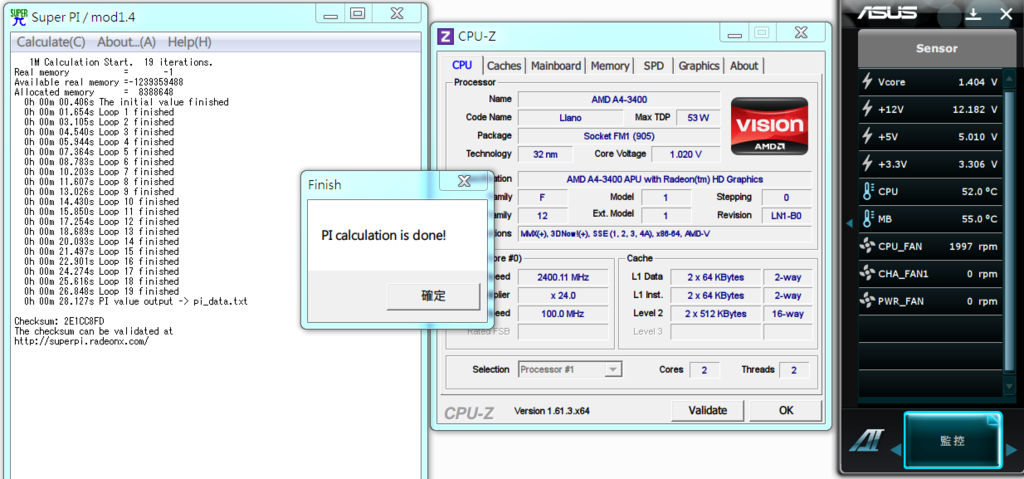The height and width of the screenshot is (479, 1024).
Task: Switch to the Mainboard tab in CPU-Z
Action: coord(556,66)
